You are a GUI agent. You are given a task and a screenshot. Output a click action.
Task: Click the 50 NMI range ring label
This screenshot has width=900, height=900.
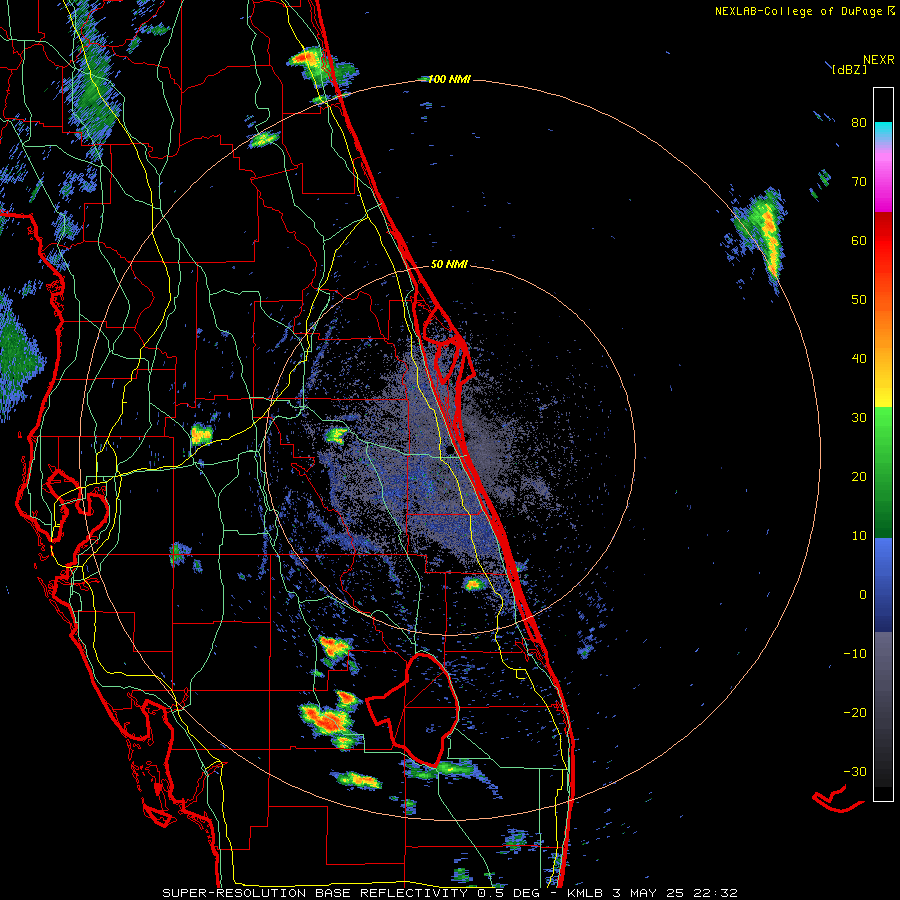tap(449, 264)
